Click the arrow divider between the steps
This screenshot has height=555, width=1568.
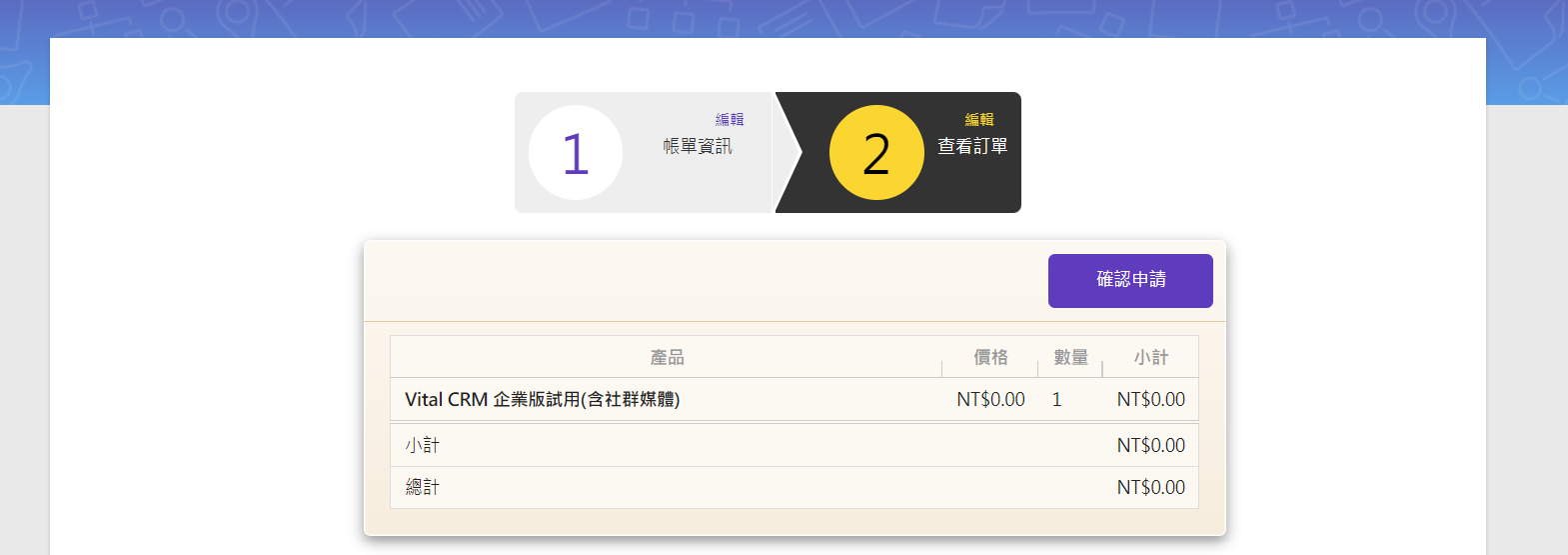pyautogui.click(x=788, y=153)
